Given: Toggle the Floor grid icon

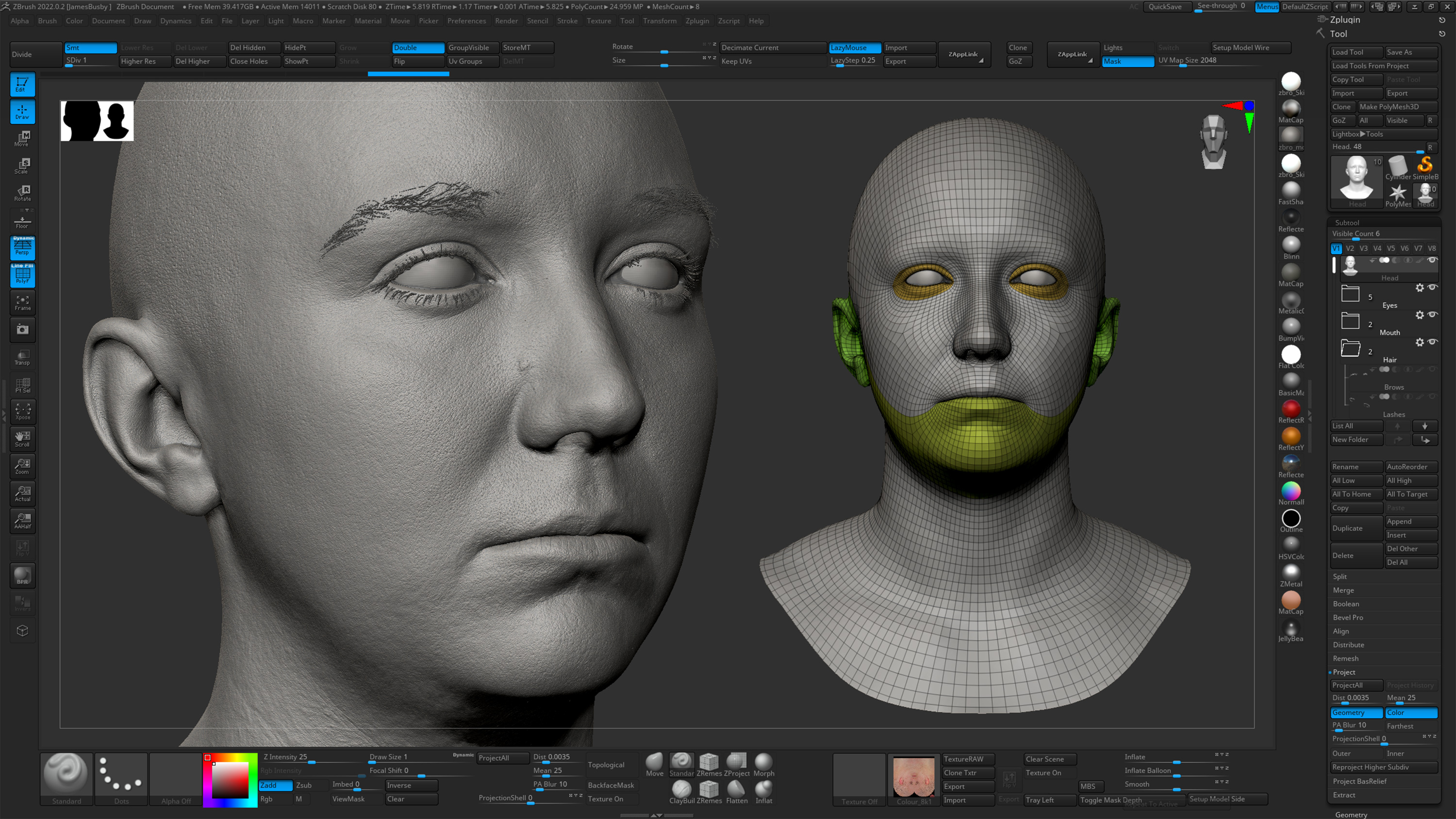Looking at the screenshot, I should click(x=23, y=220).
